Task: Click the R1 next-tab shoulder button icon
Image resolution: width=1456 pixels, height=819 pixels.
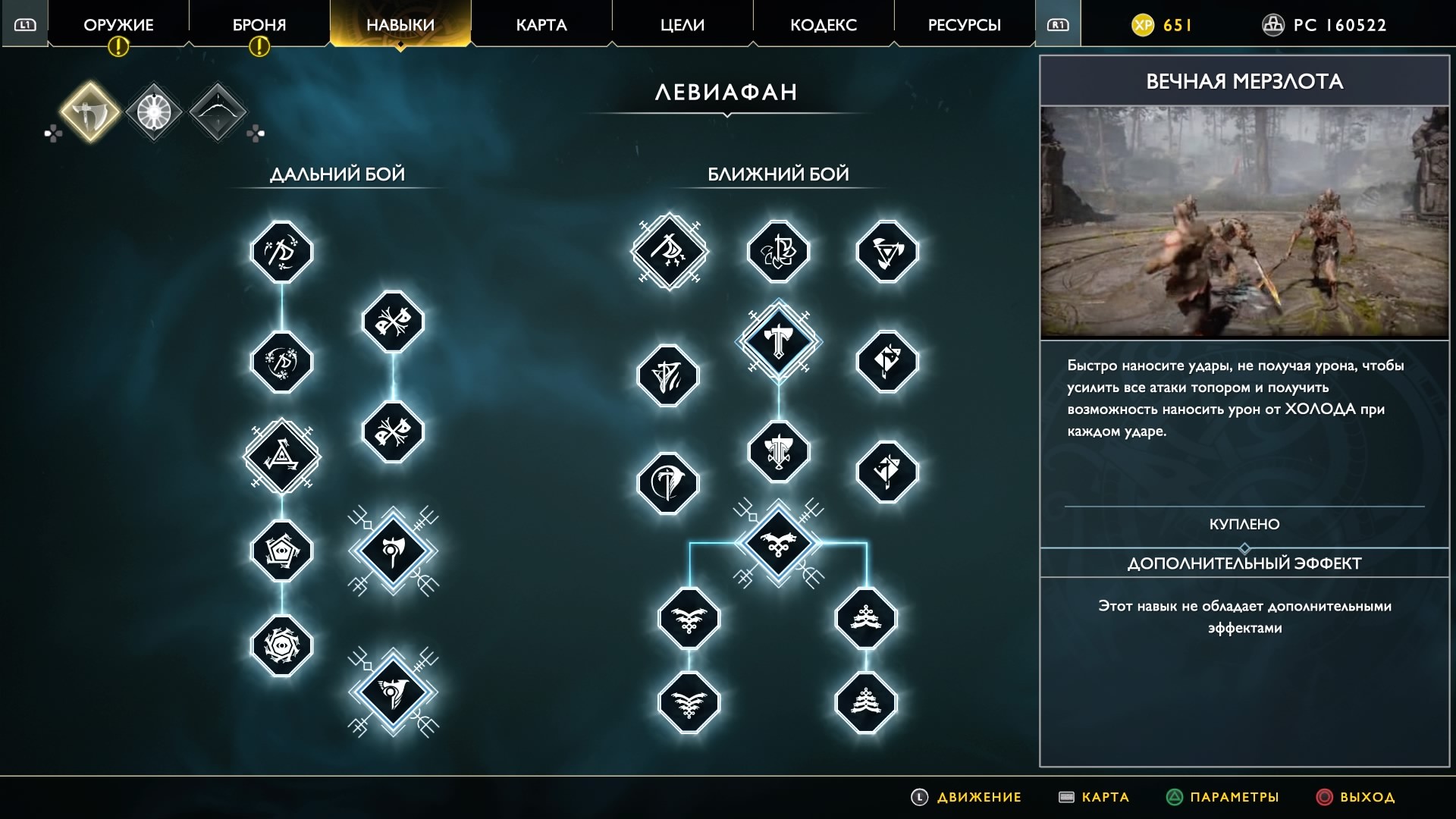Action: pos(1058,24)
